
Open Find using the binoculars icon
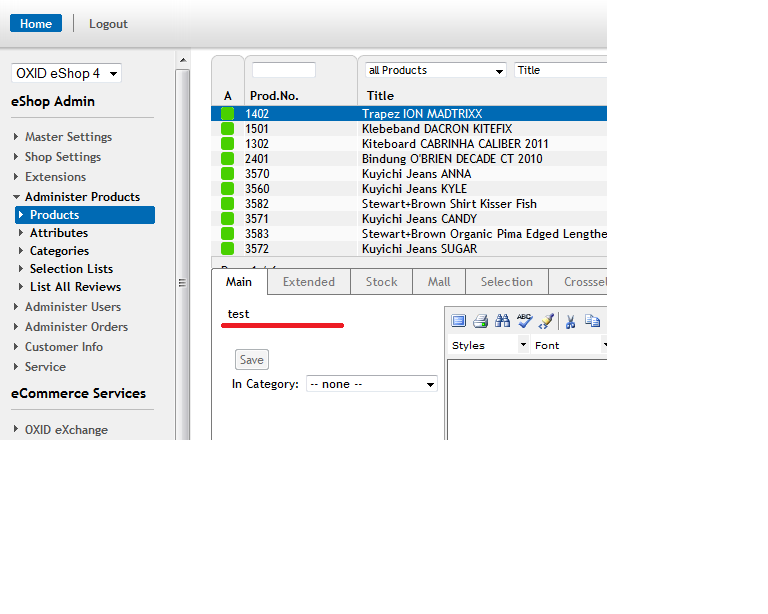tap(503, 321)
